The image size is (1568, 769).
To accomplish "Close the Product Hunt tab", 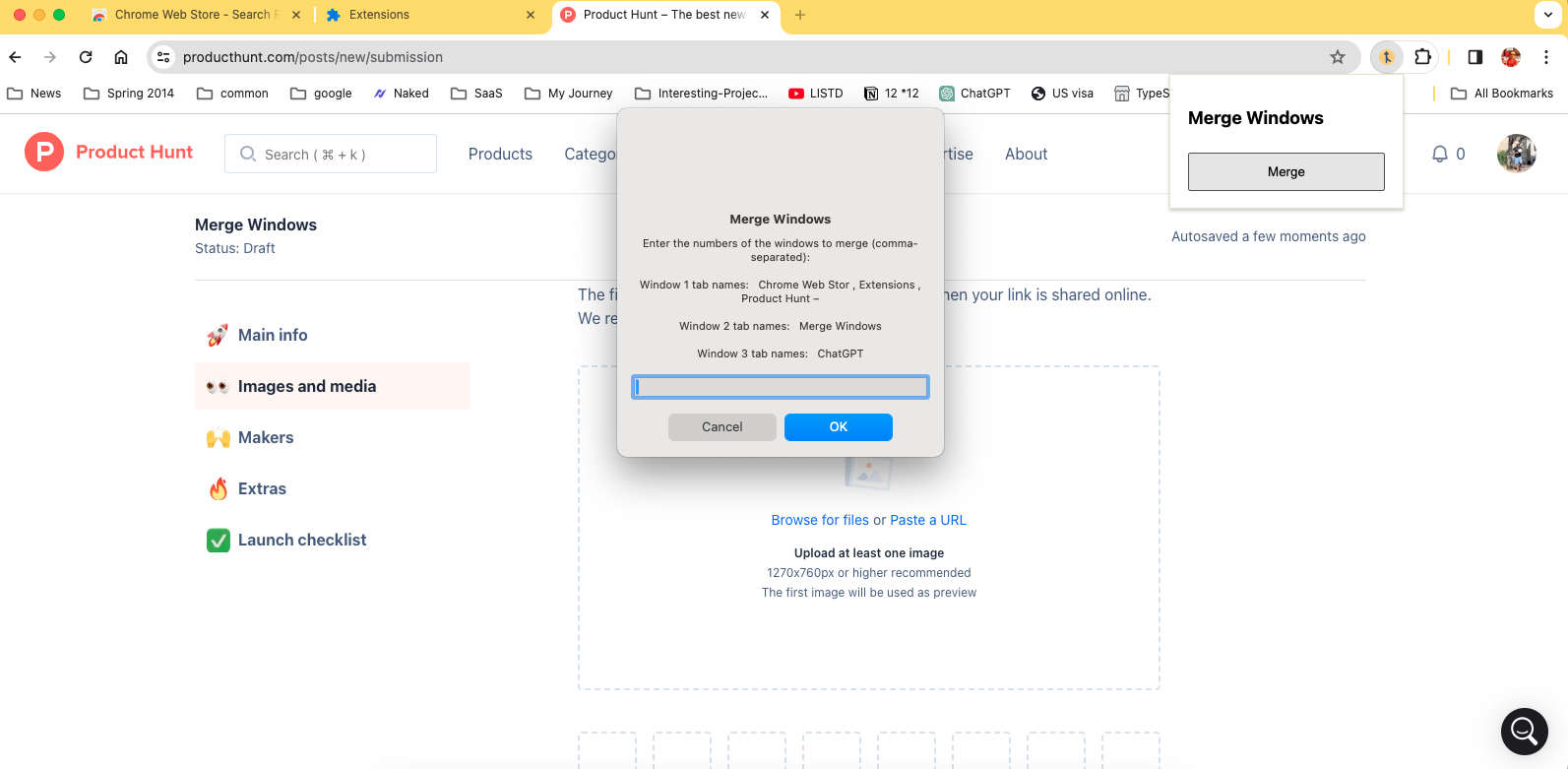I will [765, 15].
